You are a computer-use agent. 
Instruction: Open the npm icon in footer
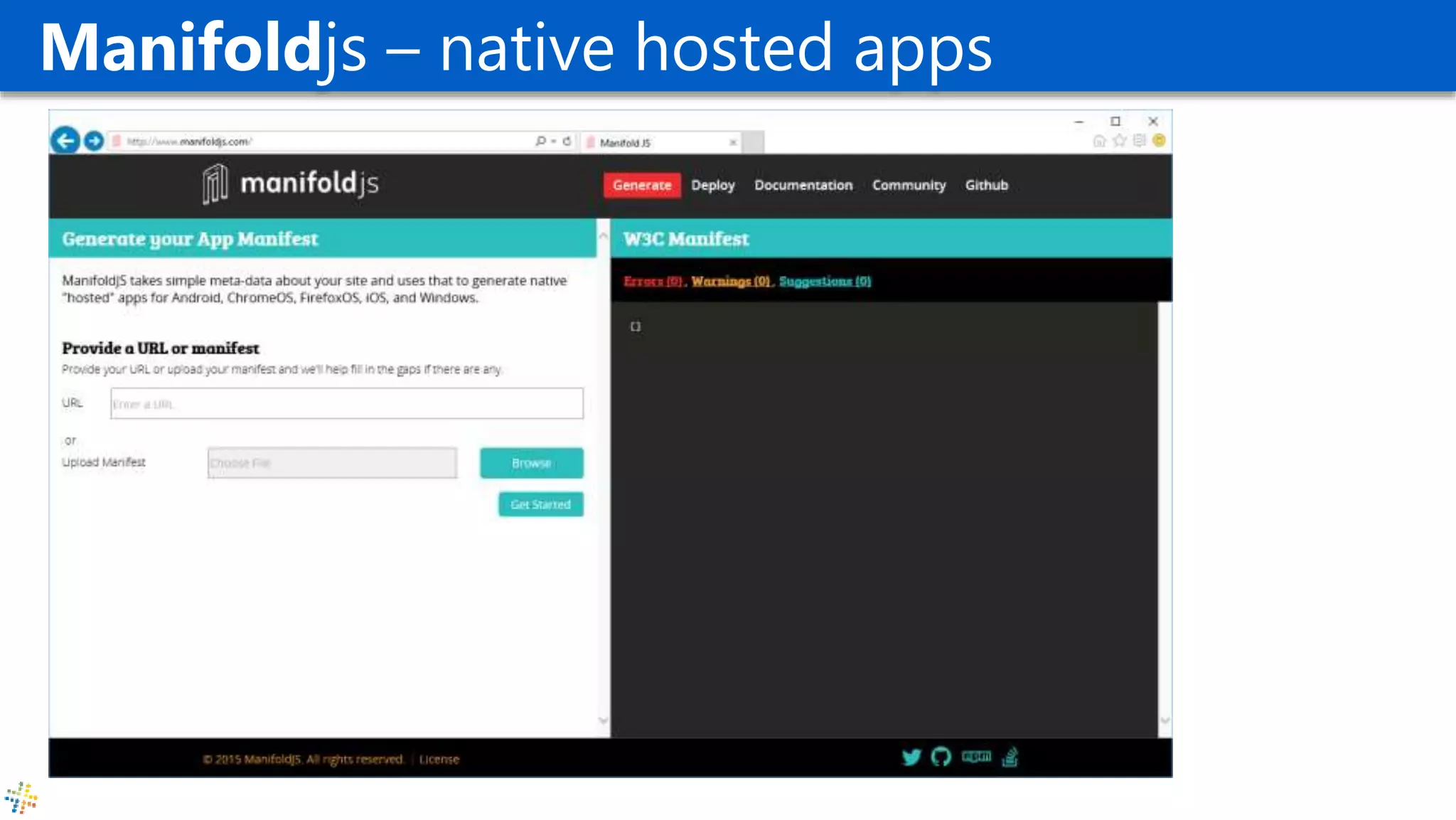976,756
